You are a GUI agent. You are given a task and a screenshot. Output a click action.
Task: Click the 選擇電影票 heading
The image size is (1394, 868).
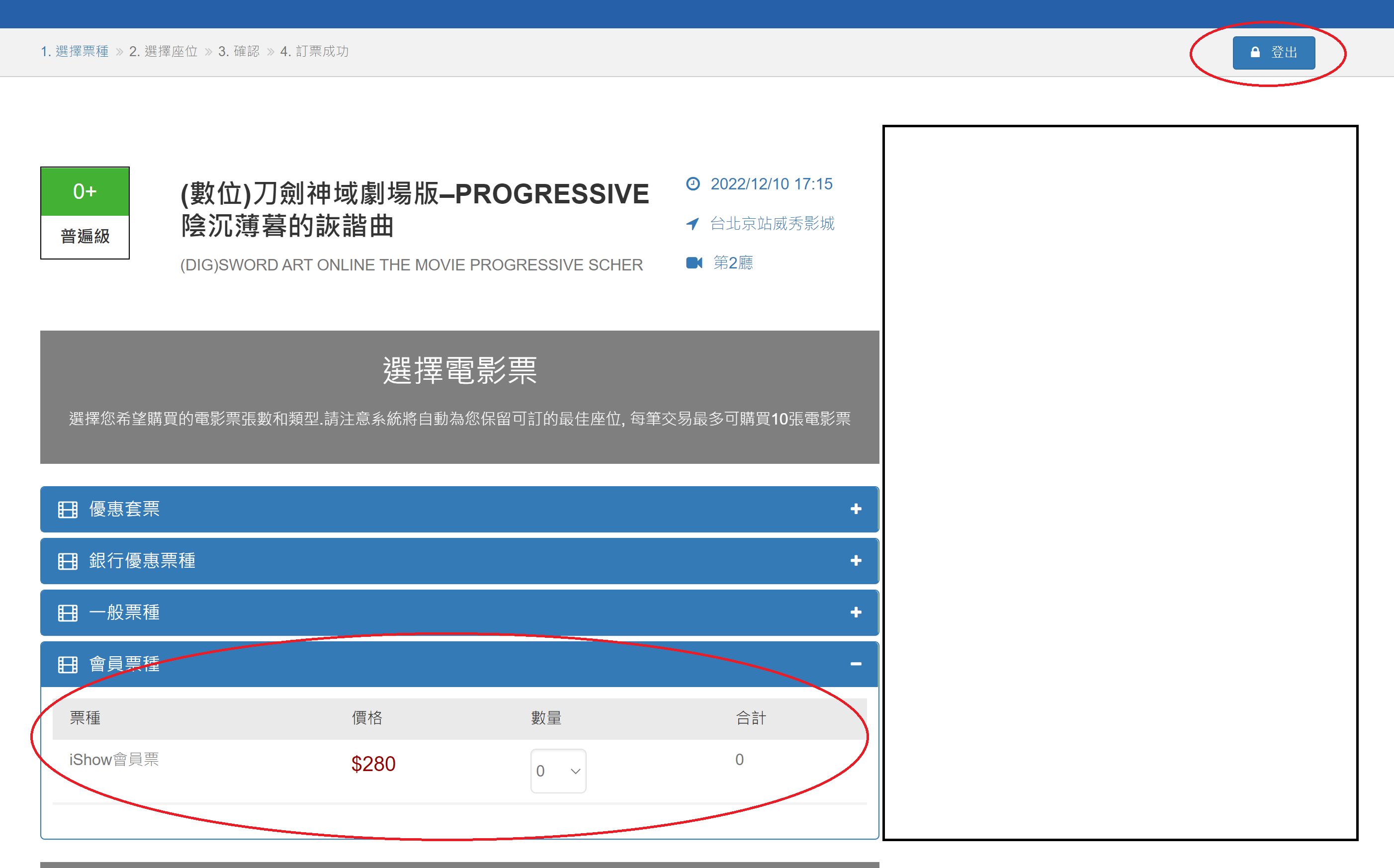[460, 370]
